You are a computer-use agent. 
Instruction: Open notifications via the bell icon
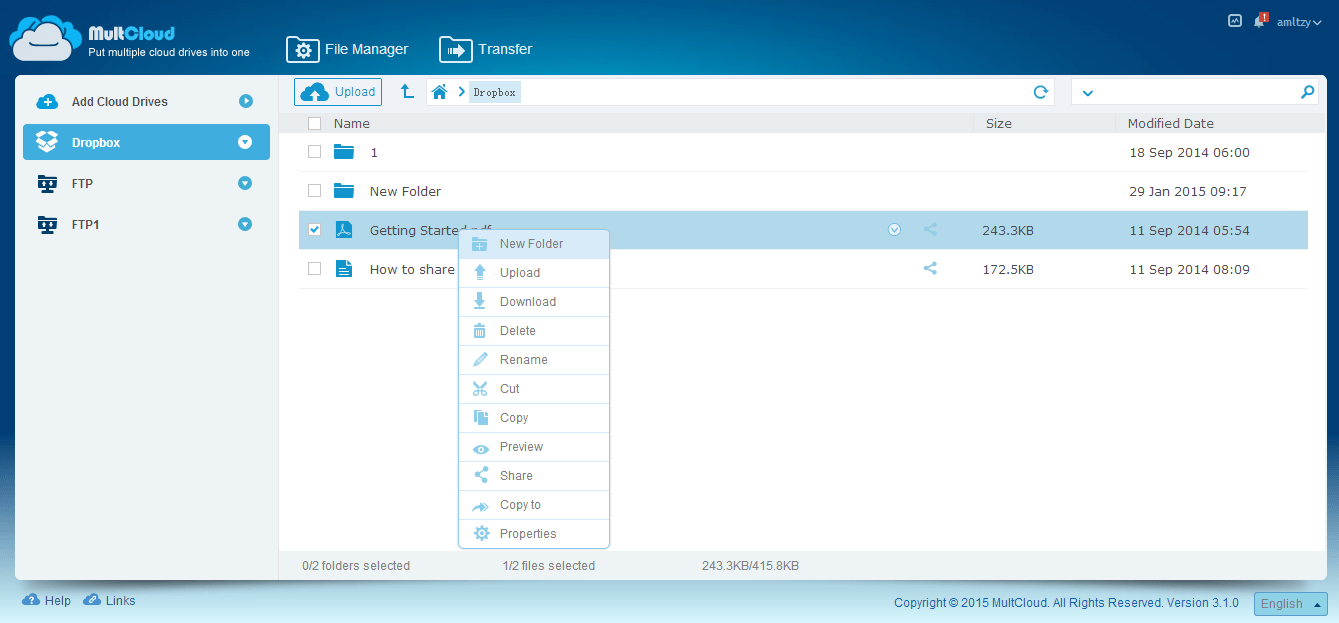pyautogui.click(x=1259, y=19)
